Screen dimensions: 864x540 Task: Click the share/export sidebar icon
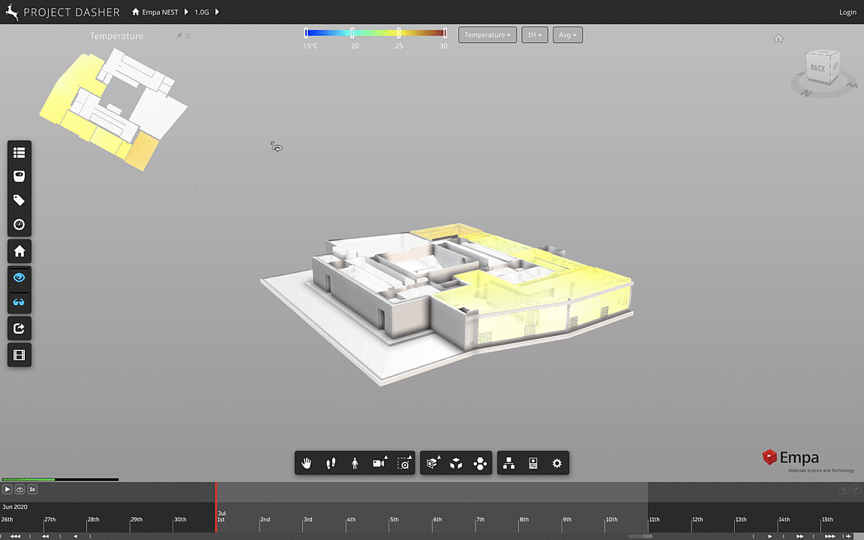(x=19, y=328)
